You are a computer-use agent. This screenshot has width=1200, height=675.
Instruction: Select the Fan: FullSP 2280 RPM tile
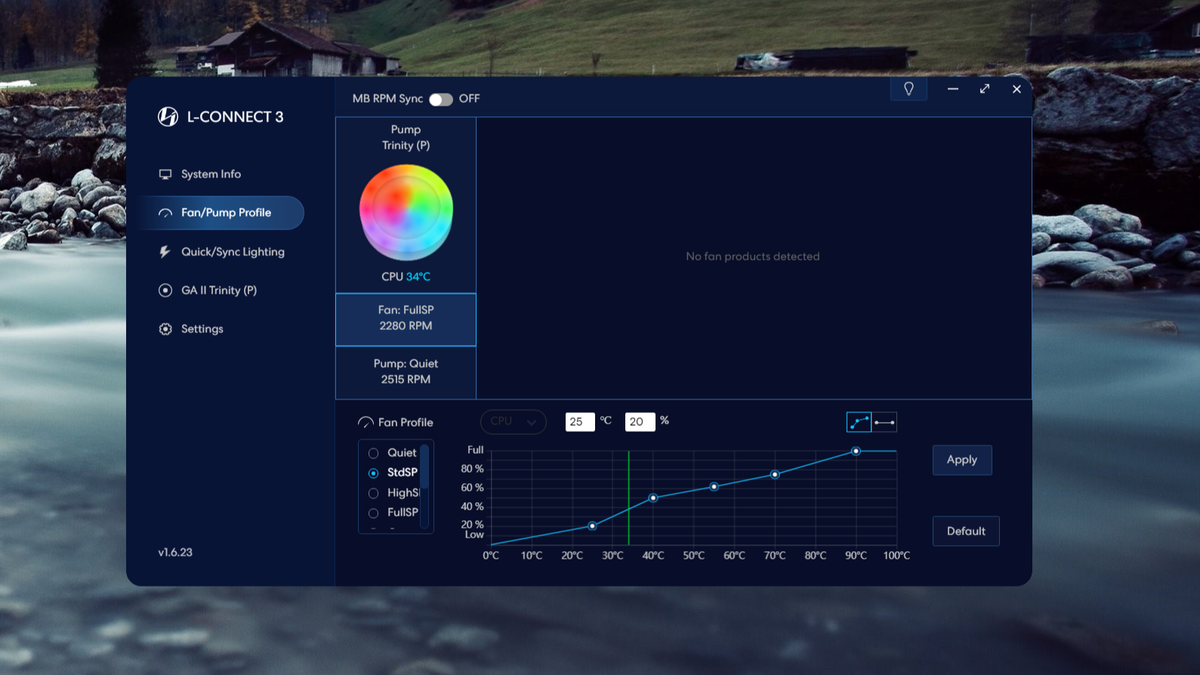tap(406, 319)
